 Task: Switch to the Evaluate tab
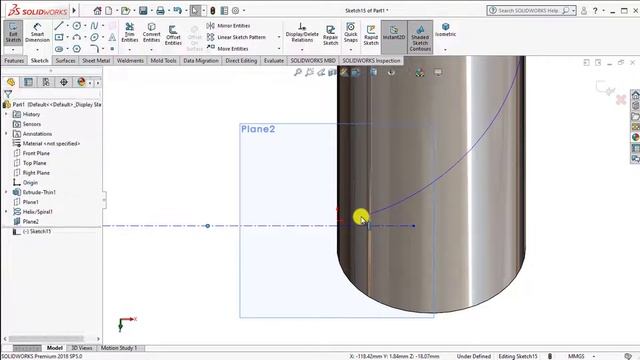click(273, 60)
